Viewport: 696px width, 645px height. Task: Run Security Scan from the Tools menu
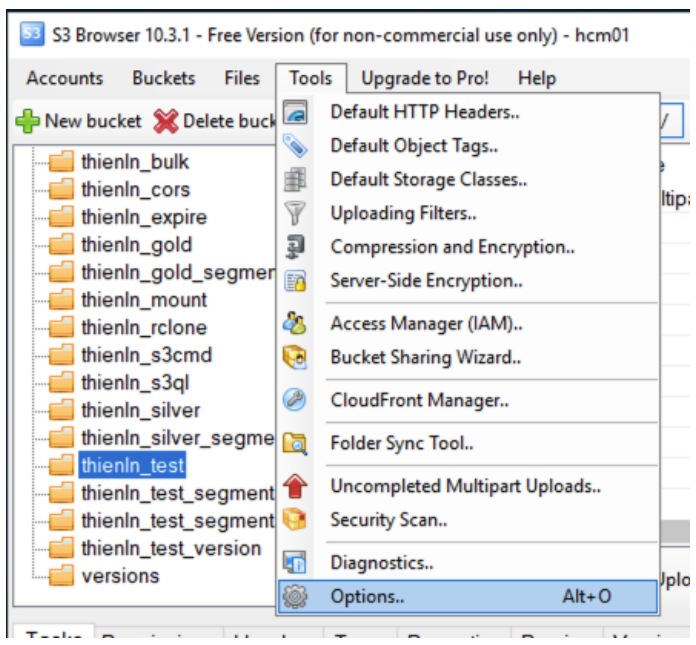coord(388,520)
